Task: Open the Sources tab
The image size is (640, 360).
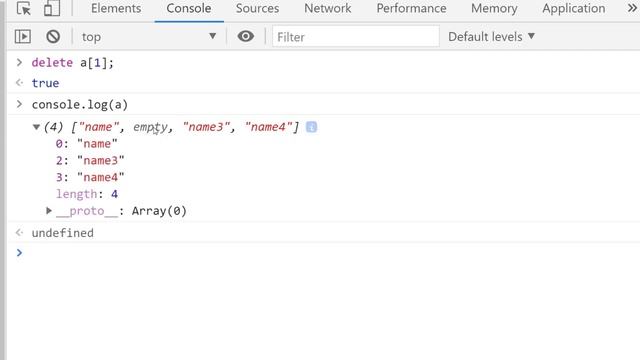Action: [x=257, y=8]
